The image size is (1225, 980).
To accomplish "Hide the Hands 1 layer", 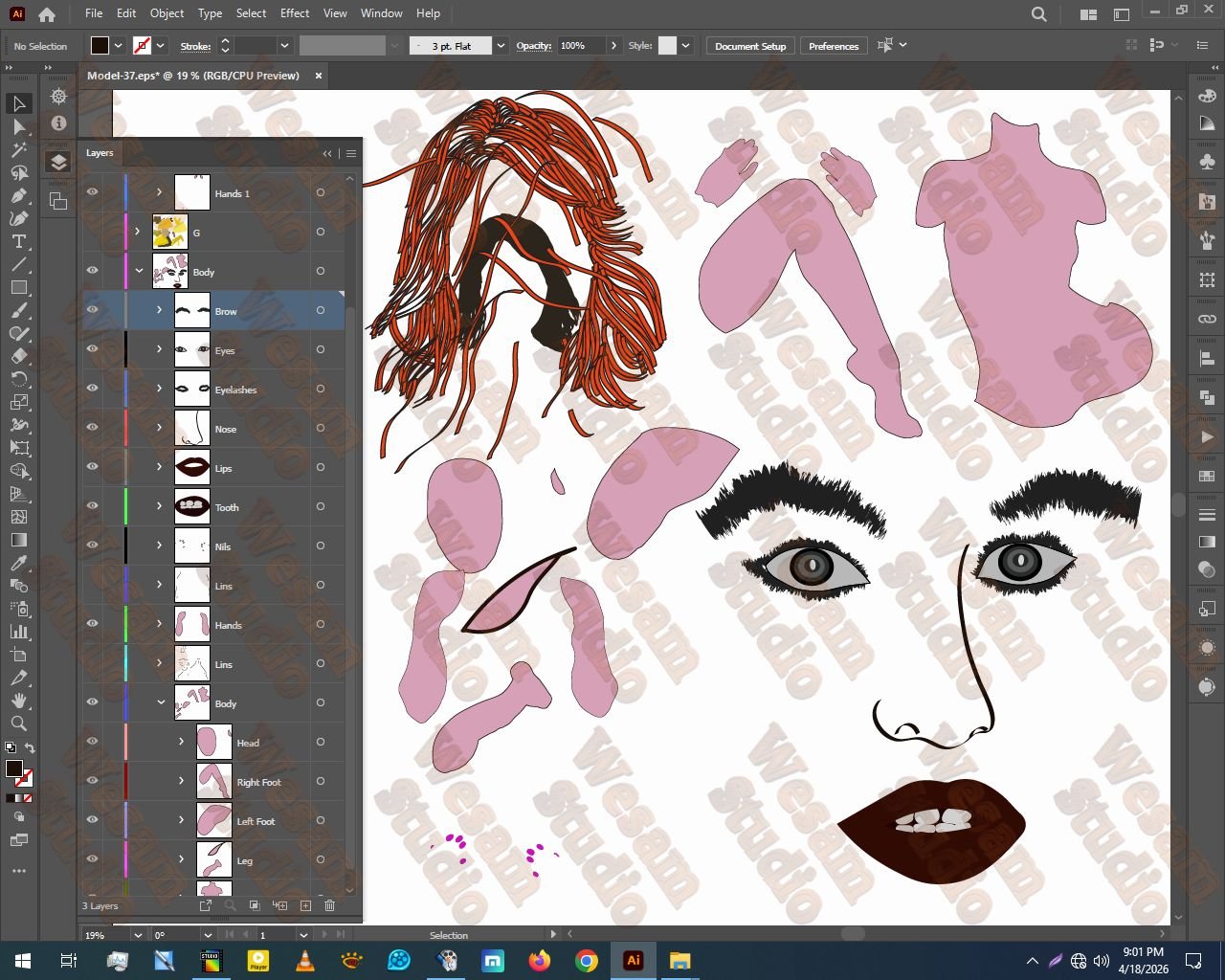I will (92, 192).
